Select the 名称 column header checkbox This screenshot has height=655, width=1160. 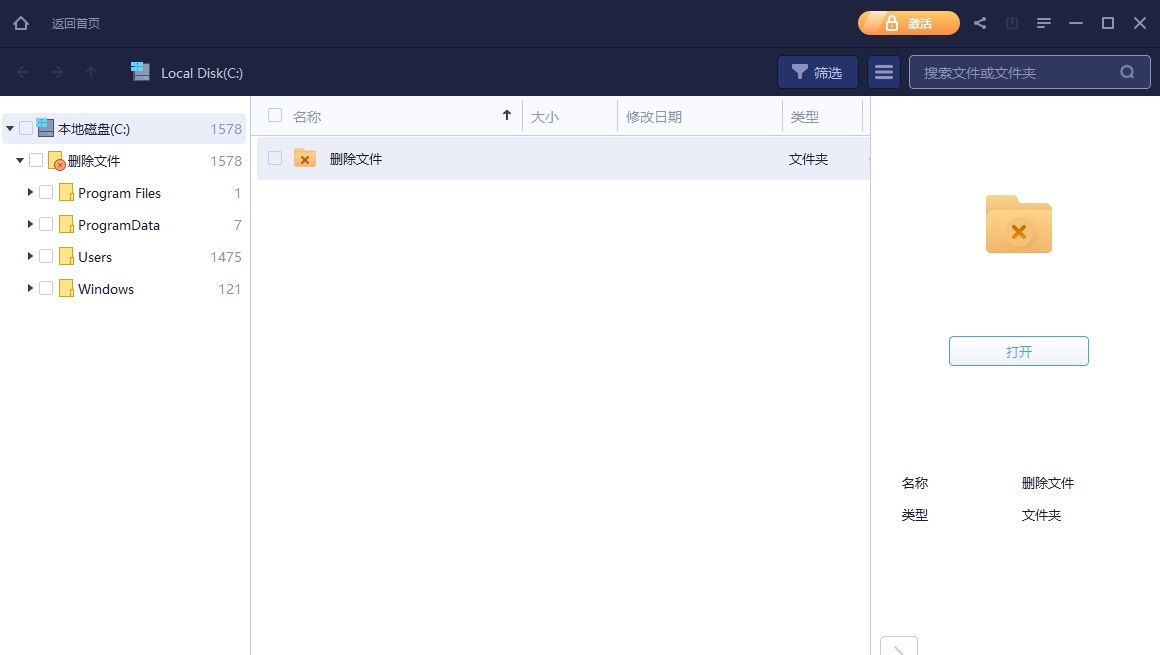coord(274,116)
